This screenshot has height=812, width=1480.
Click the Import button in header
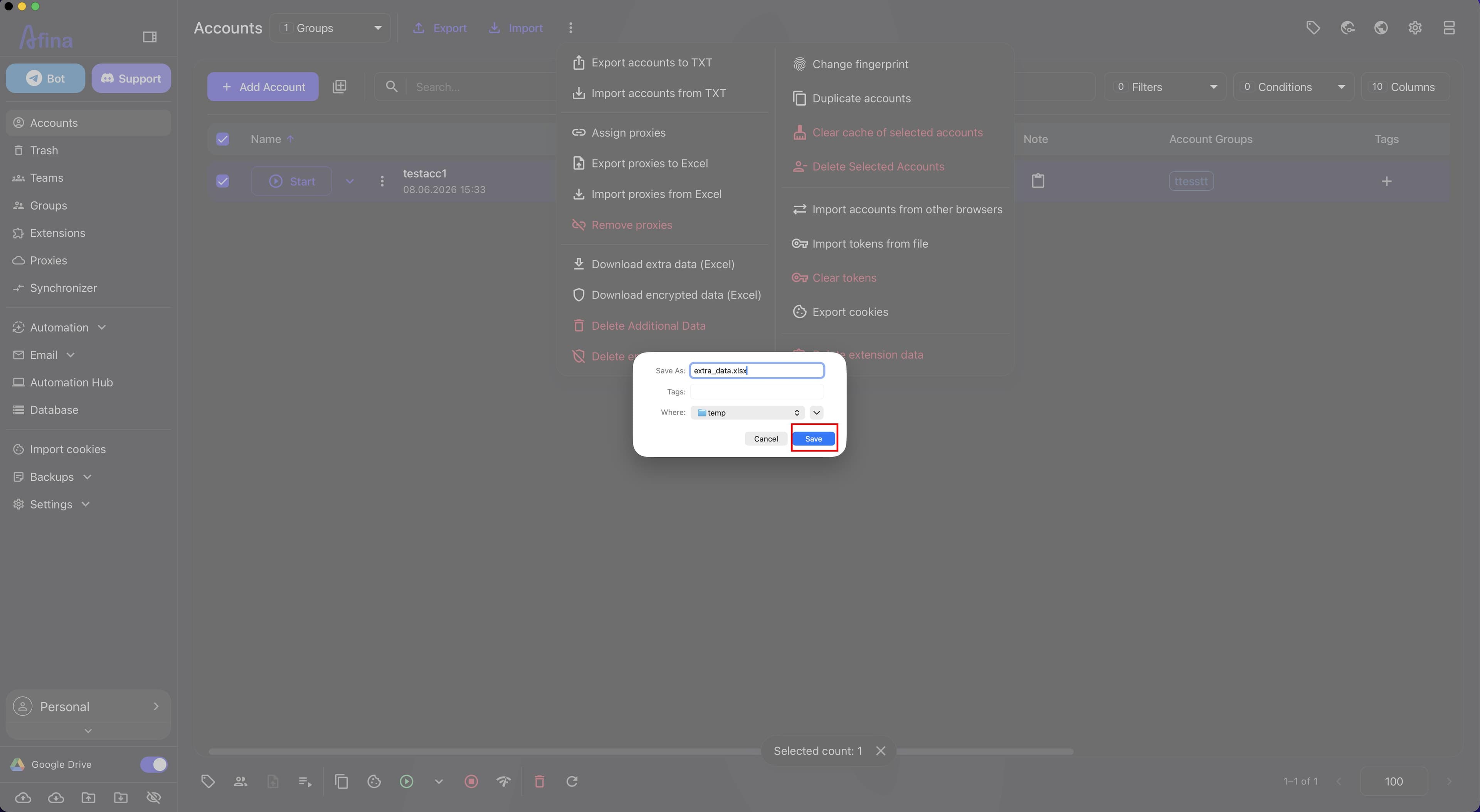click(515, 28)
